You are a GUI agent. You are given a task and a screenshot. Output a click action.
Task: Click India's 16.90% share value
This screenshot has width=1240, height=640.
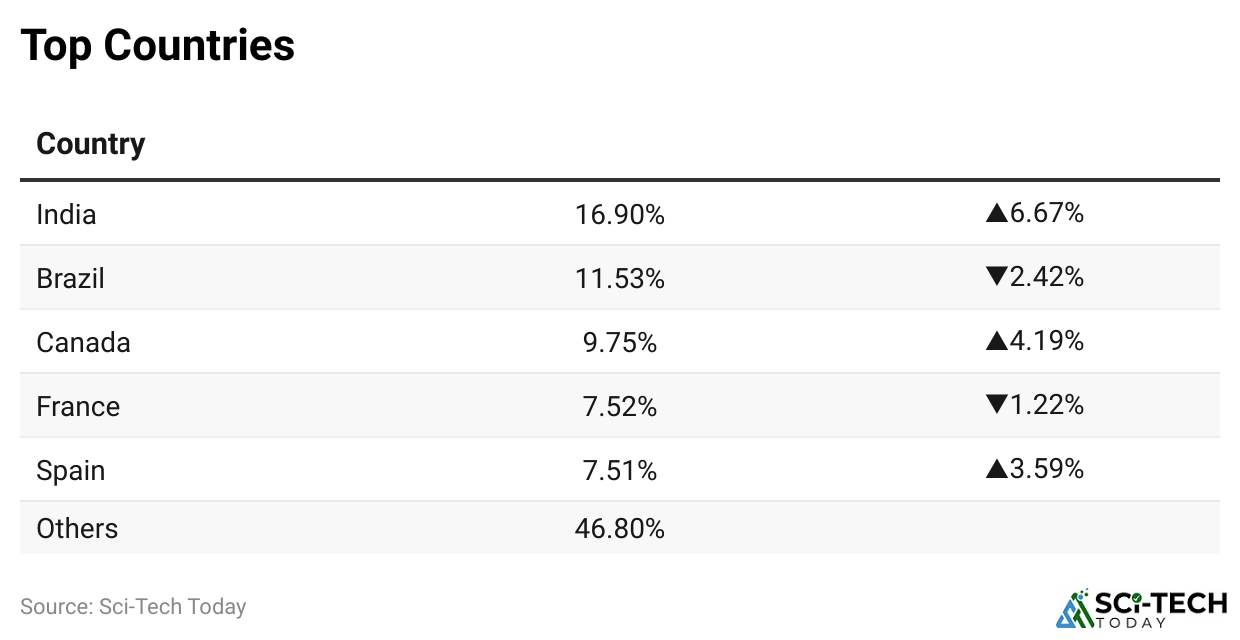(620, 214)
